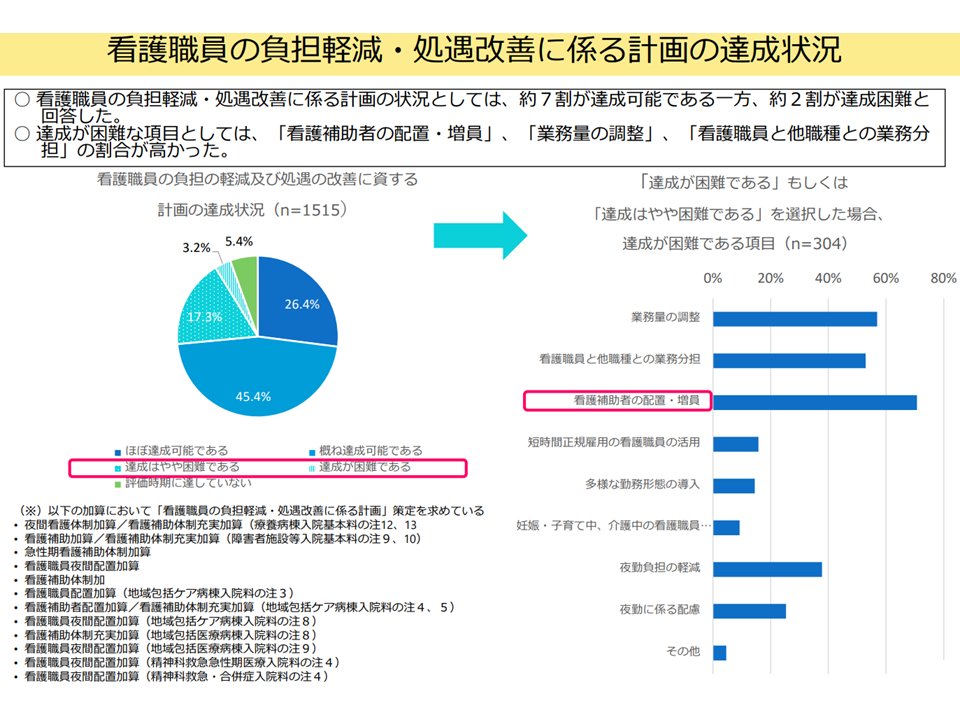Click the 45.4% pie slice label
This screenshot has height=720, width=960.
point(253,397)
